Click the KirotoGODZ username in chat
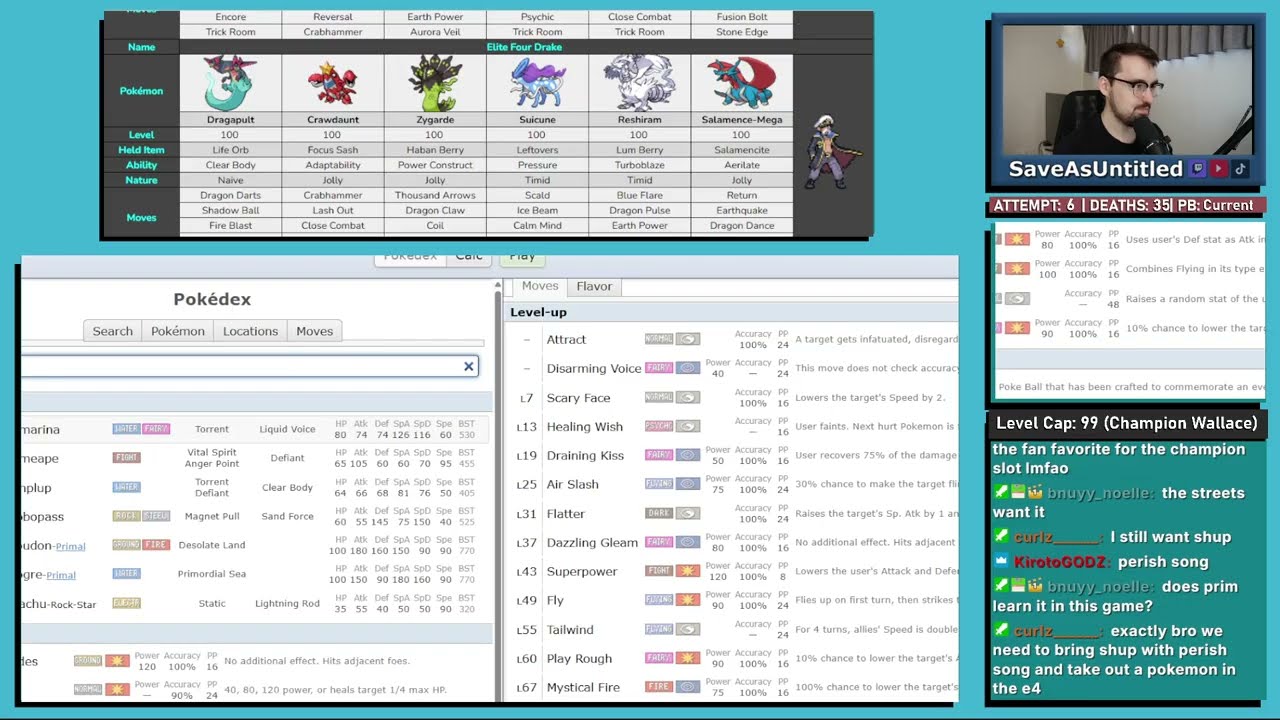Screen dimensions: 1280x720 click(1060, 562)
